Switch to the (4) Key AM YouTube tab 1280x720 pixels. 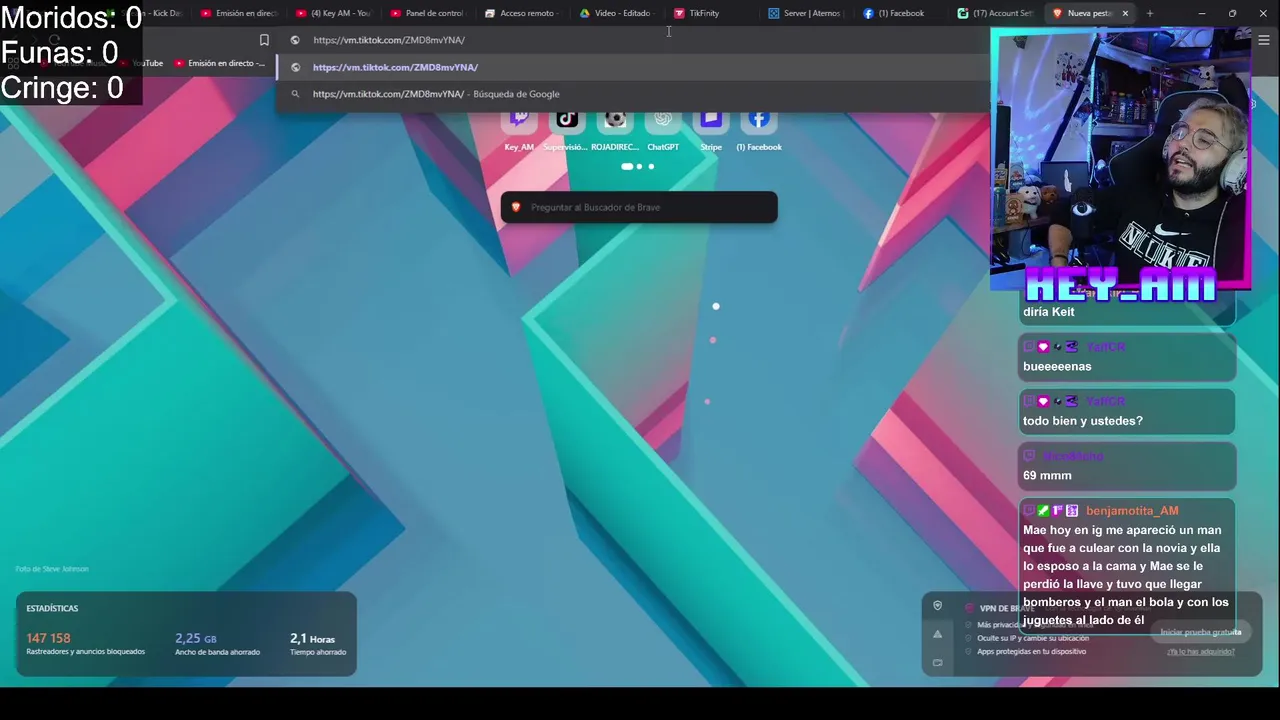pos(334,13)
